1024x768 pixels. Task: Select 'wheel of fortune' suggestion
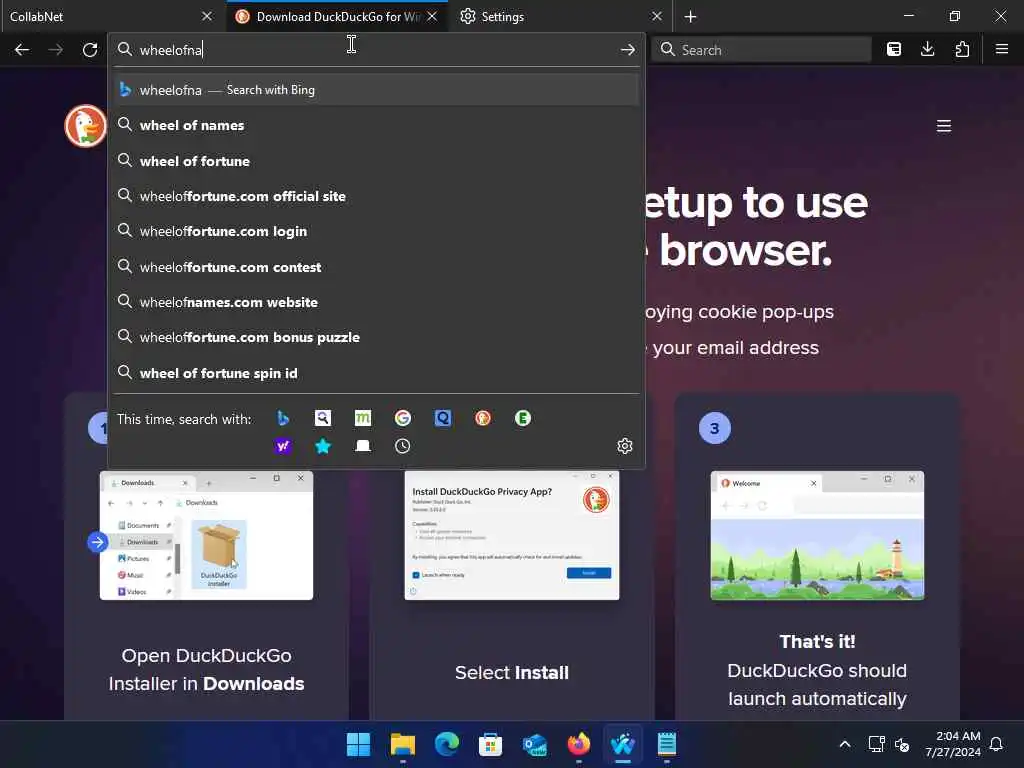[377, 161]
